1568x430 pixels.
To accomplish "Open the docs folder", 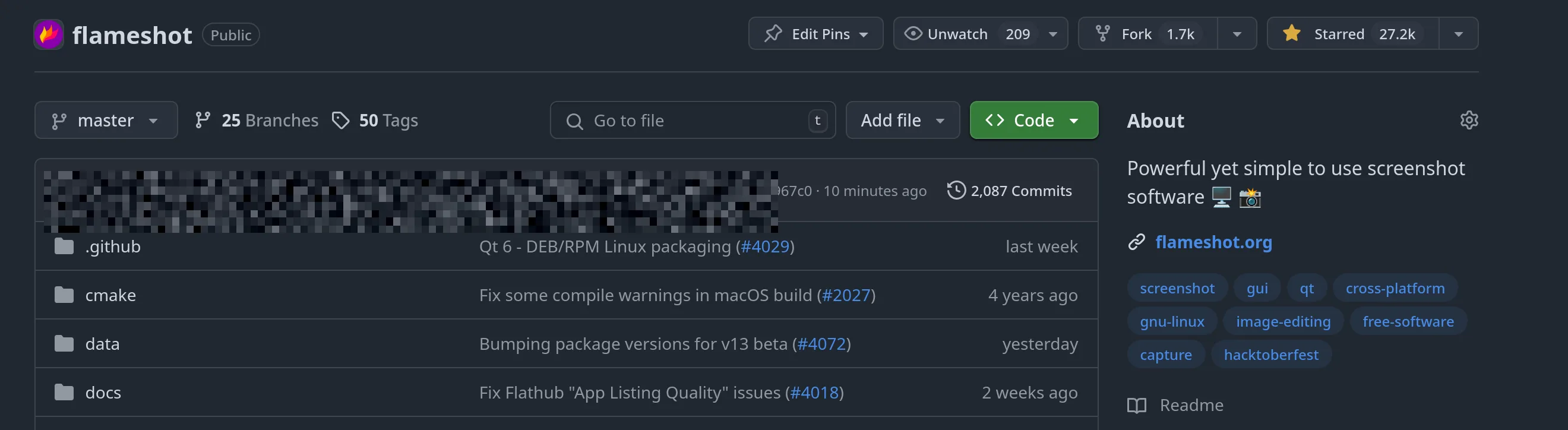I will point(103,392).
